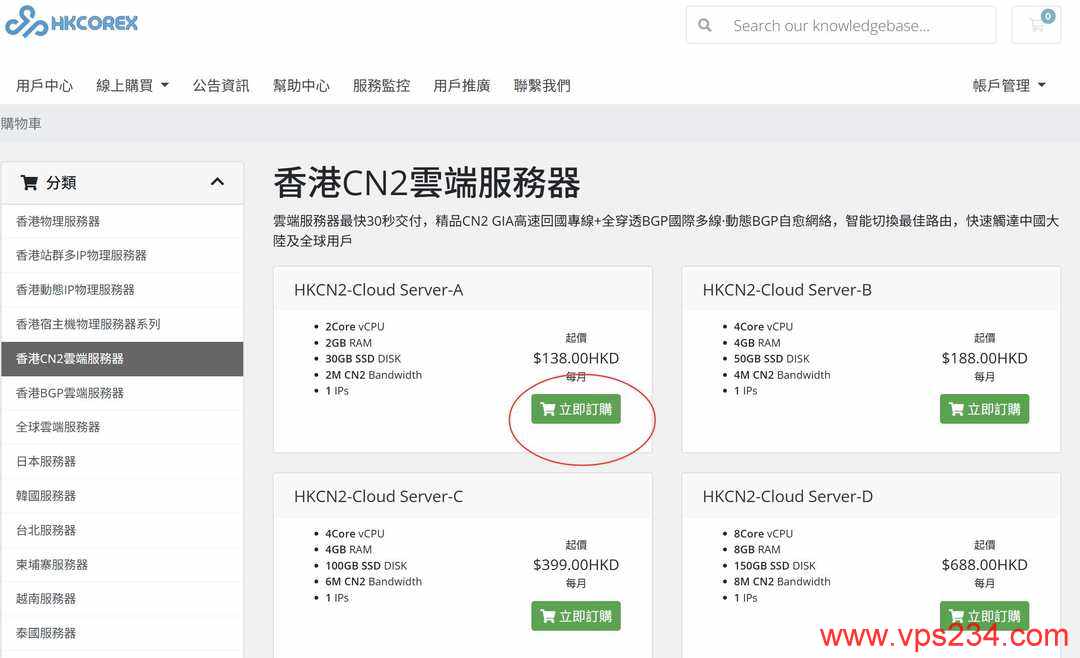
Task: Order HKCN2-Cloud Server-A with 立即訂購
Action: [x=576, y=409]
